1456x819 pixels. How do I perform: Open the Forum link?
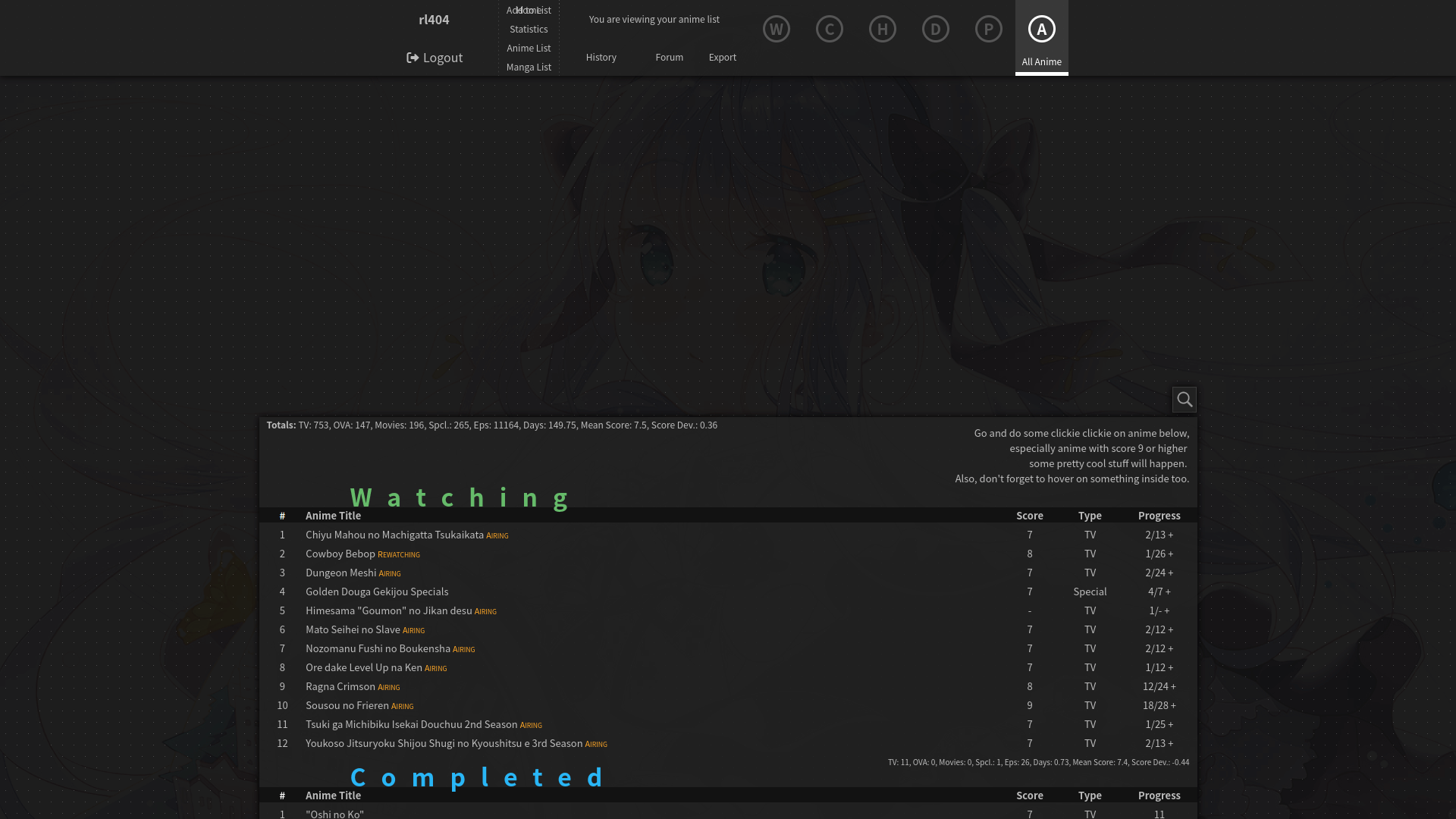[669, 57]
